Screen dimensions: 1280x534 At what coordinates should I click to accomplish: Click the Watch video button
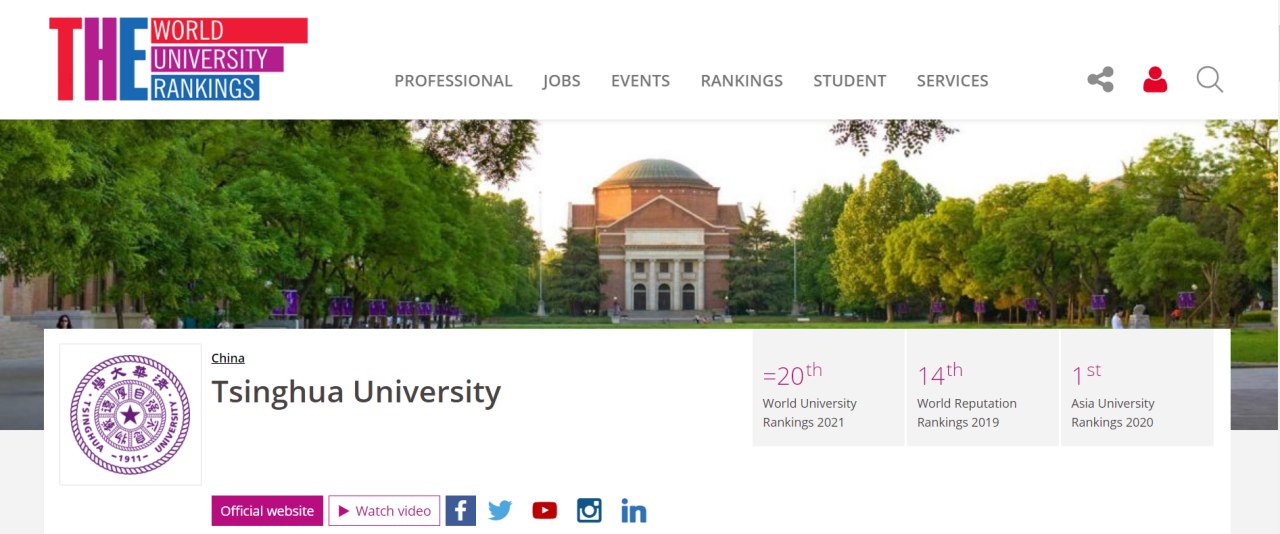pyautogui.click(x=384, y=511)
